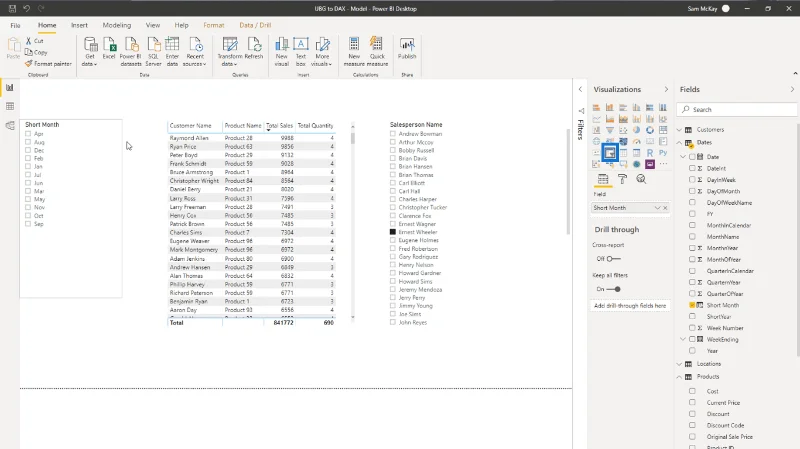Screen dimensions: 800x449
Task: Check Carl Hall salesperson
Action: point(393,191)
